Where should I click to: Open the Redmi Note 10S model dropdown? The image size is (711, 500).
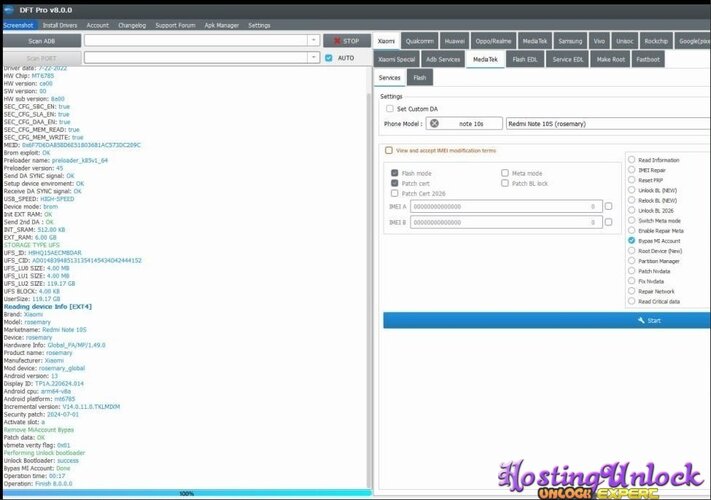point(608,123)
